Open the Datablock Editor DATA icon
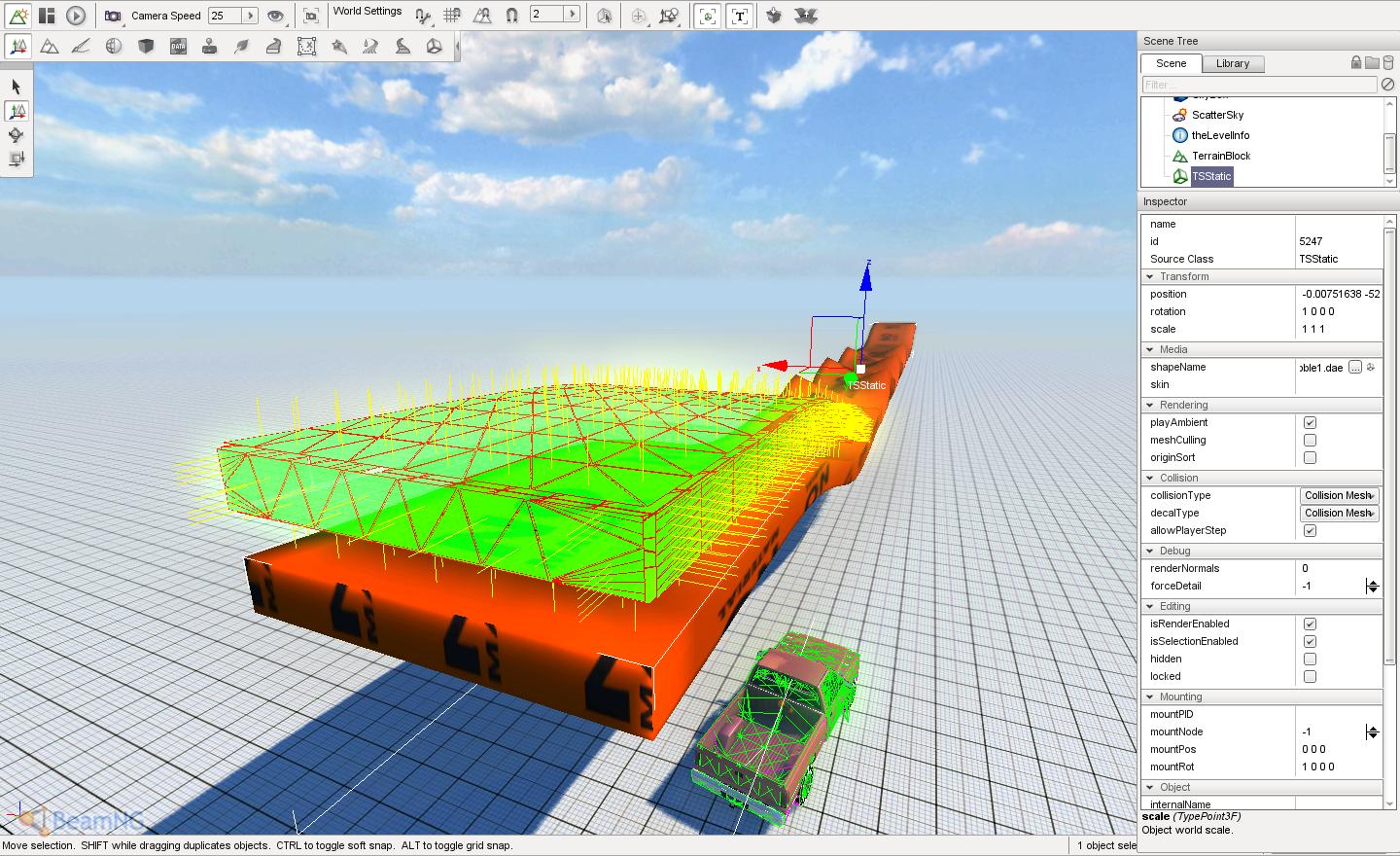 click(x=178, y=46)
